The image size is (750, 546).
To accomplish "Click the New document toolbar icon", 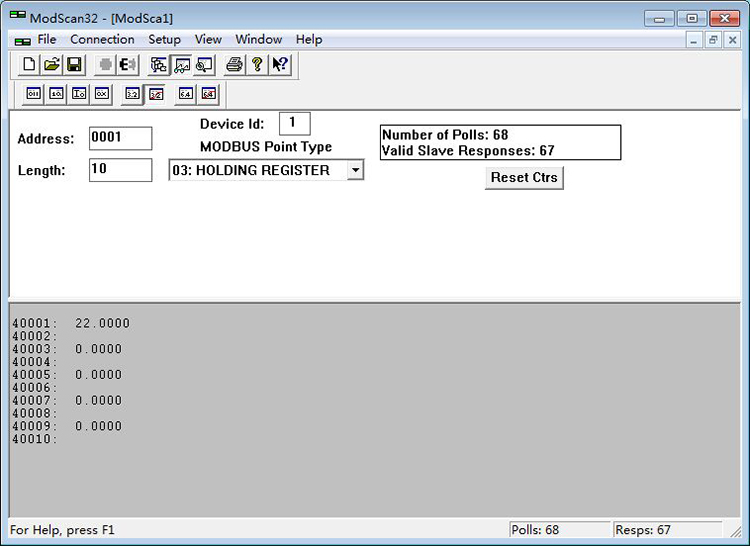I will point(29,65).
